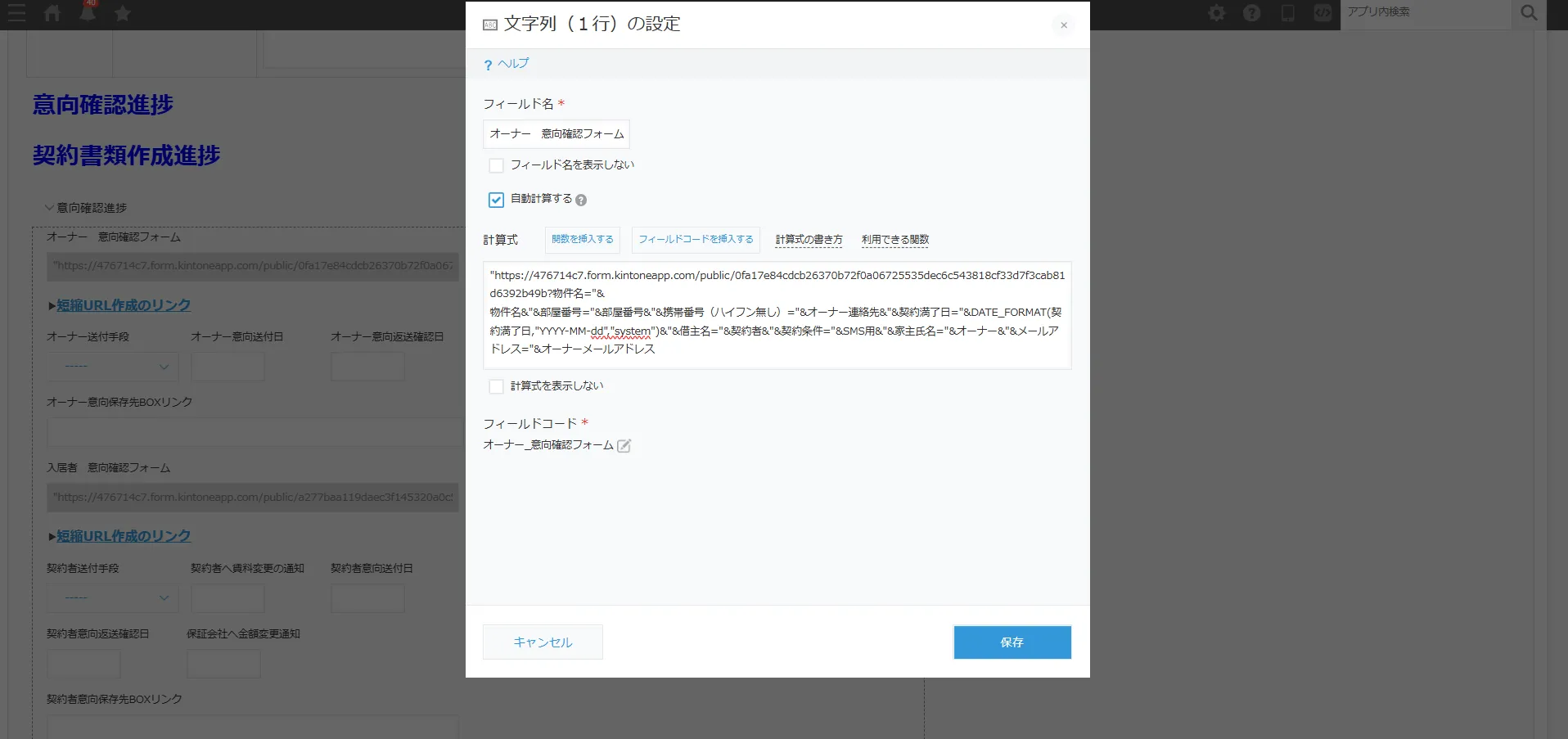
Task: Close the 文字列（1行）の設定 dialog
Action: pos(1063,25)
